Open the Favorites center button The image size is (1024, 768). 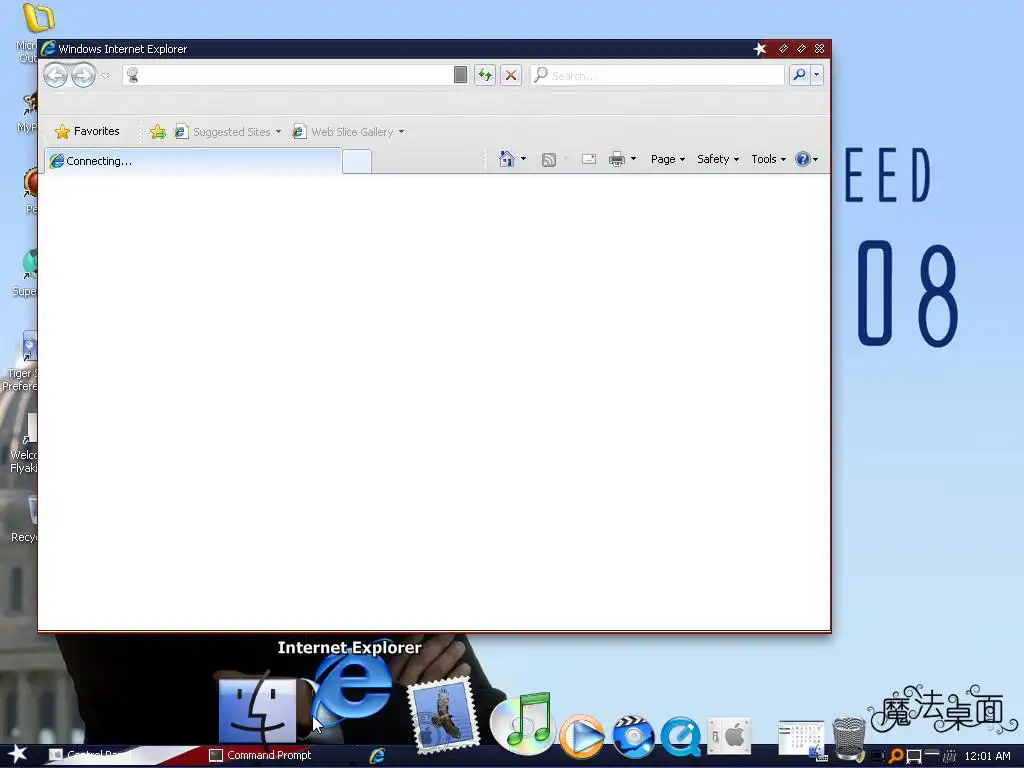pos(88,131)
